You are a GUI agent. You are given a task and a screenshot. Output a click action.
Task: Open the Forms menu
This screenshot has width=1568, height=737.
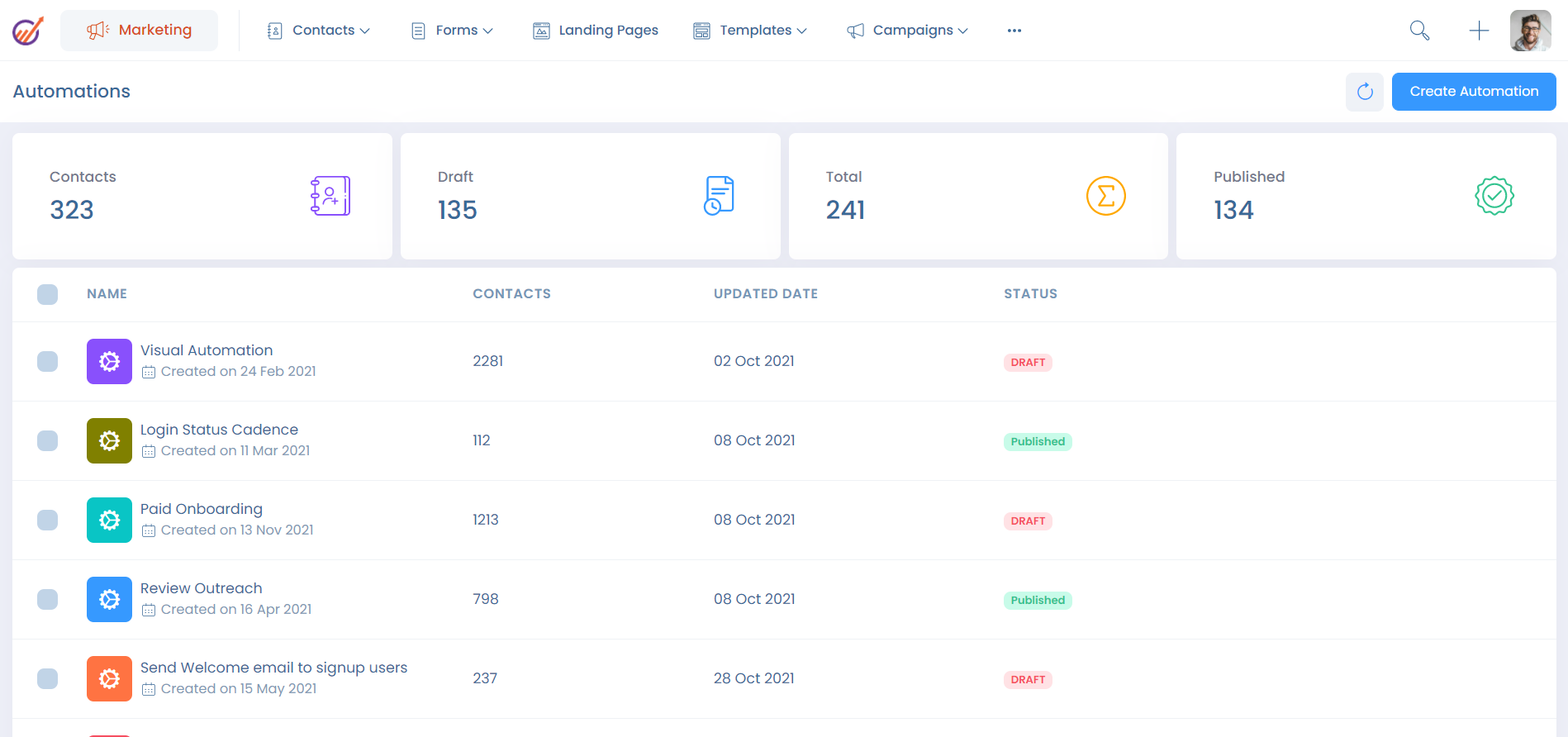point(453,31)
